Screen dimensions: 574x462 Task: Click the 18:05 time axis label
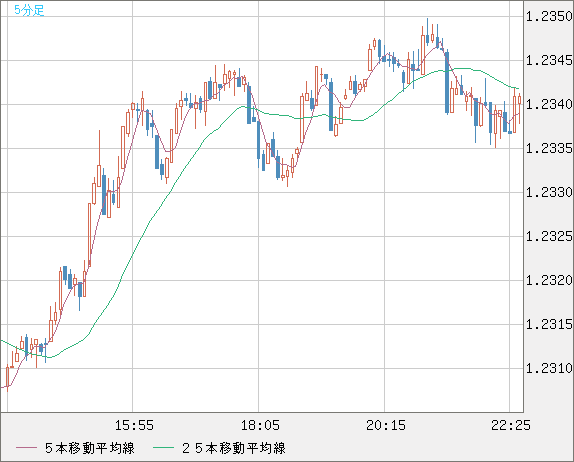coord(260,425)
